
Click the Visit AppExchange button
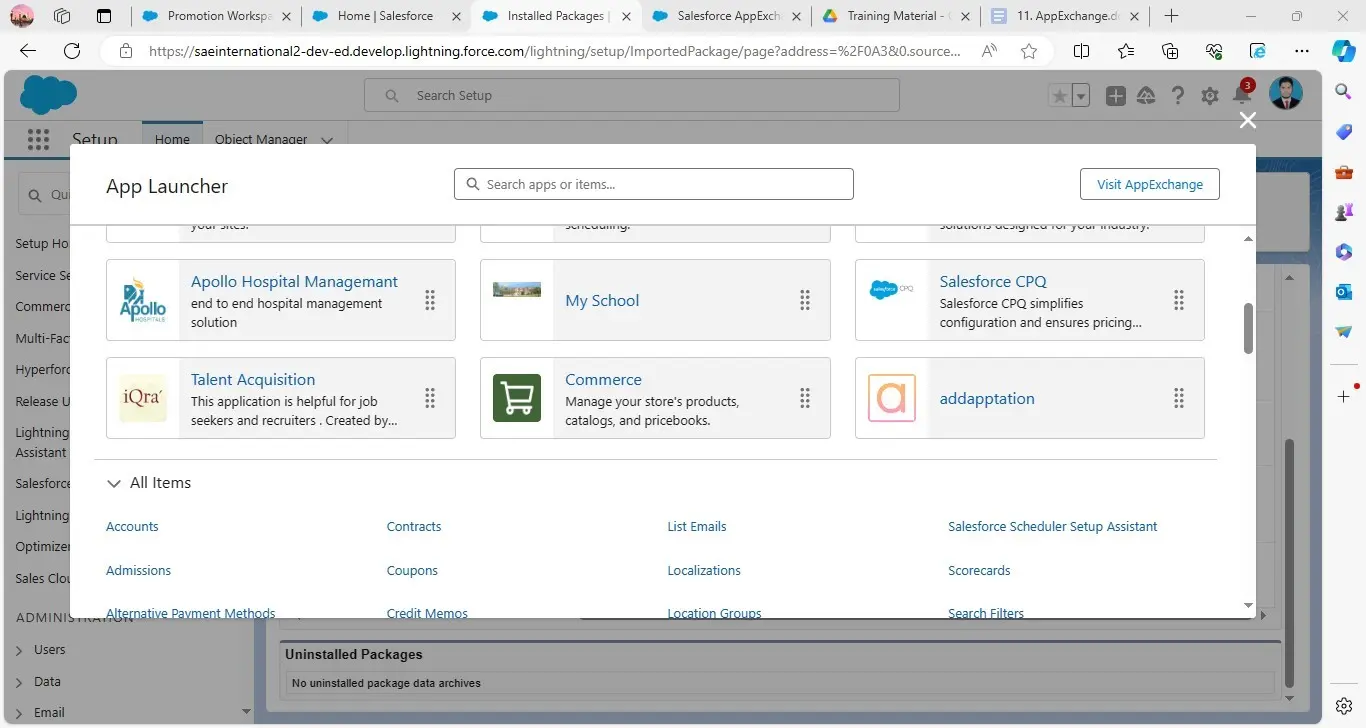tap(1149, 184)
